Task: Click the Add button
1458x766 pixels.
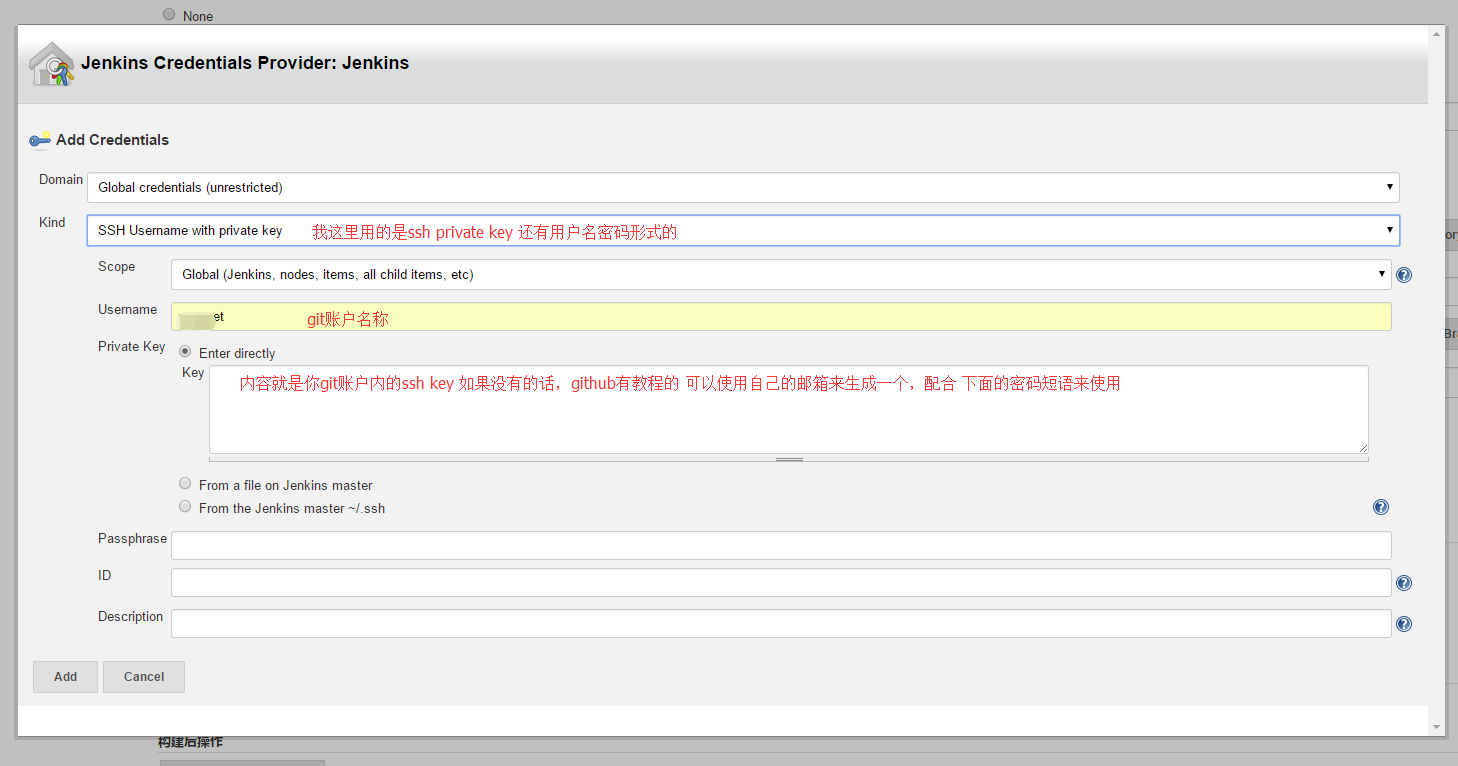Action: 65,677
